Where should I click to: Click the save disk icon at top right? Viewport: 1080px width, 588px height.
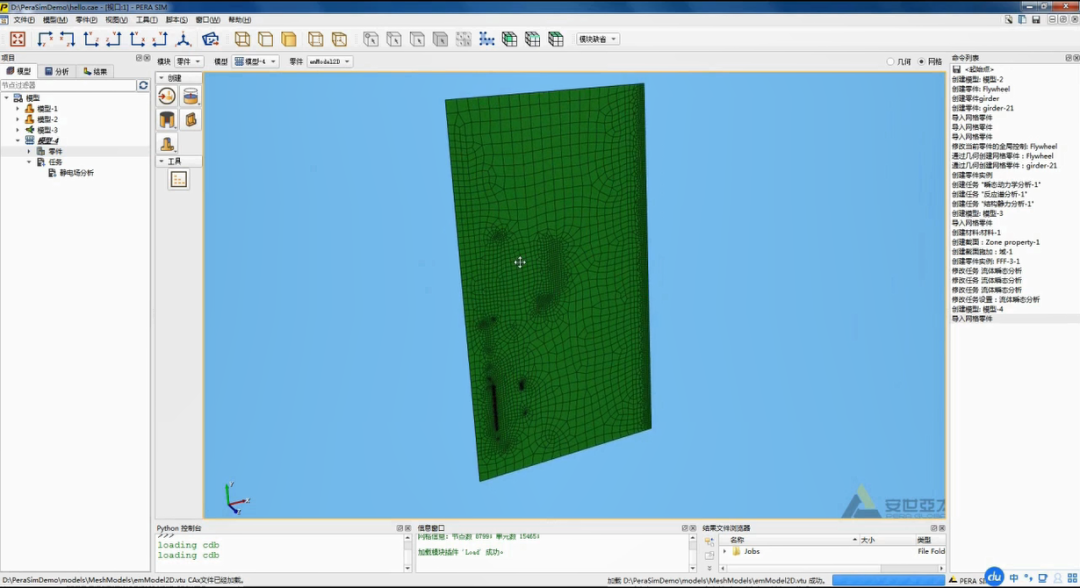[x=1036, y=20]
